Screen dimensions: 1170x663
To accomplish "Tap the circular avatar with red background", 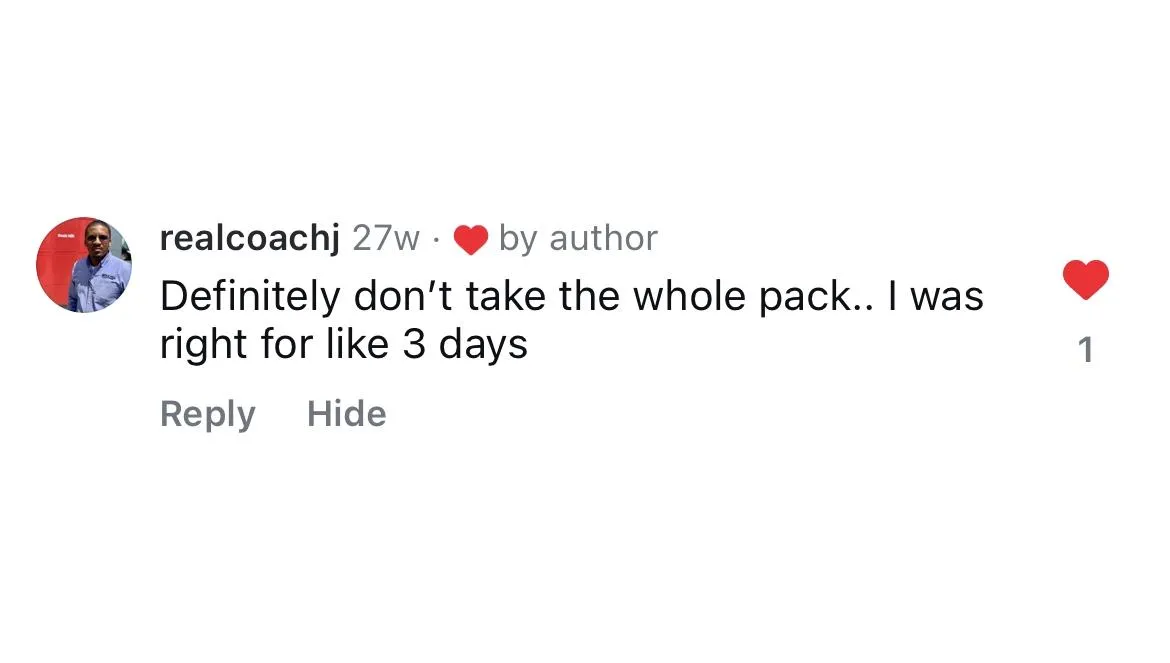I will coord(84,265).
